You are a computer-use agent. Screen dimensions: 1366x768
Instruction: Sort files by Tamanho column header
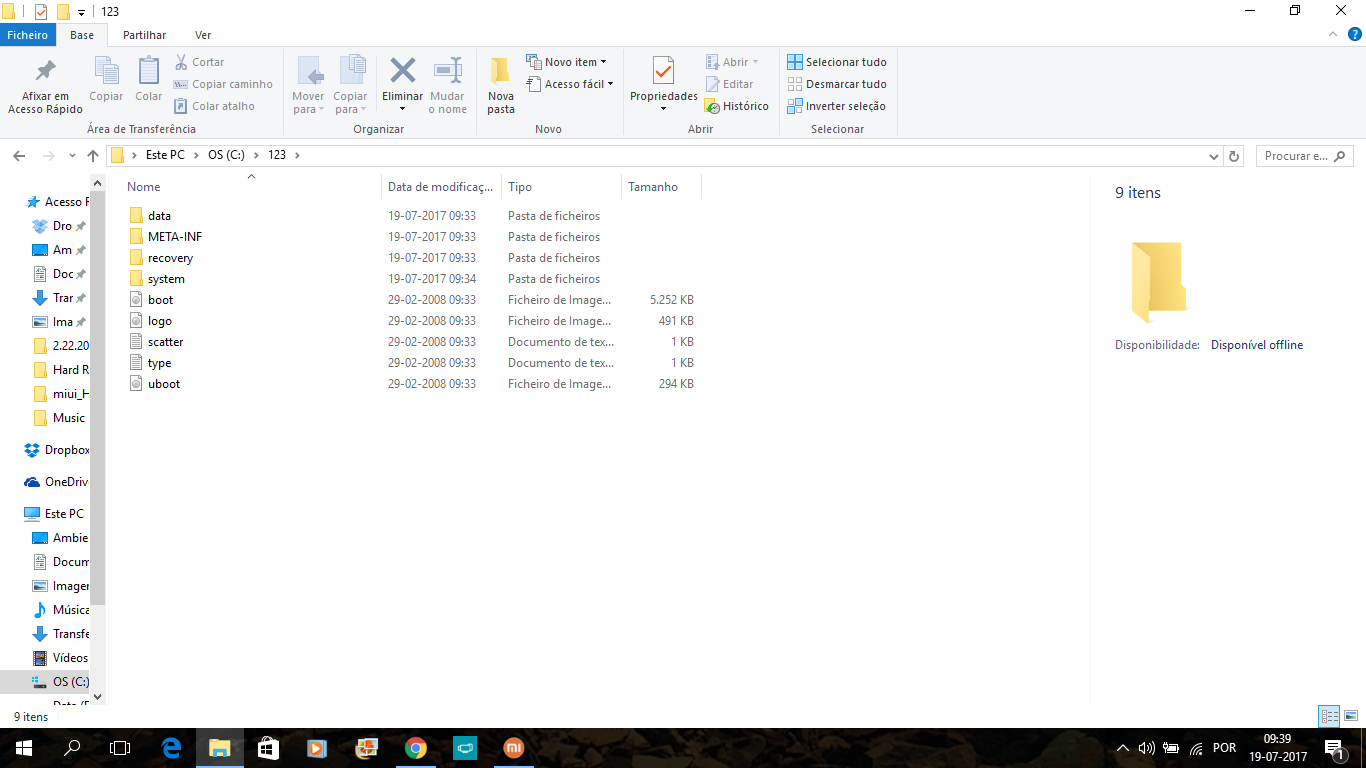[x=653, y=187]
